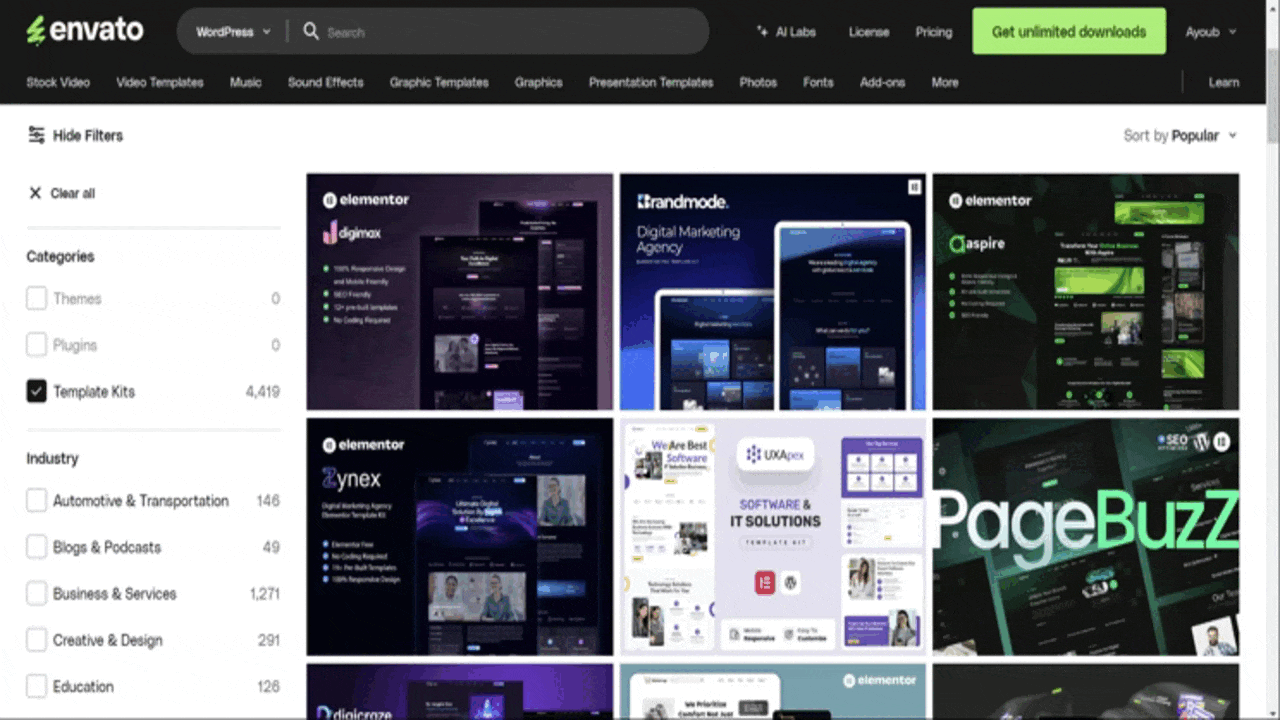The height and width of the screenshot is (720, 1280).
Task: Browse the Fonts category
Action: [818, 82]
